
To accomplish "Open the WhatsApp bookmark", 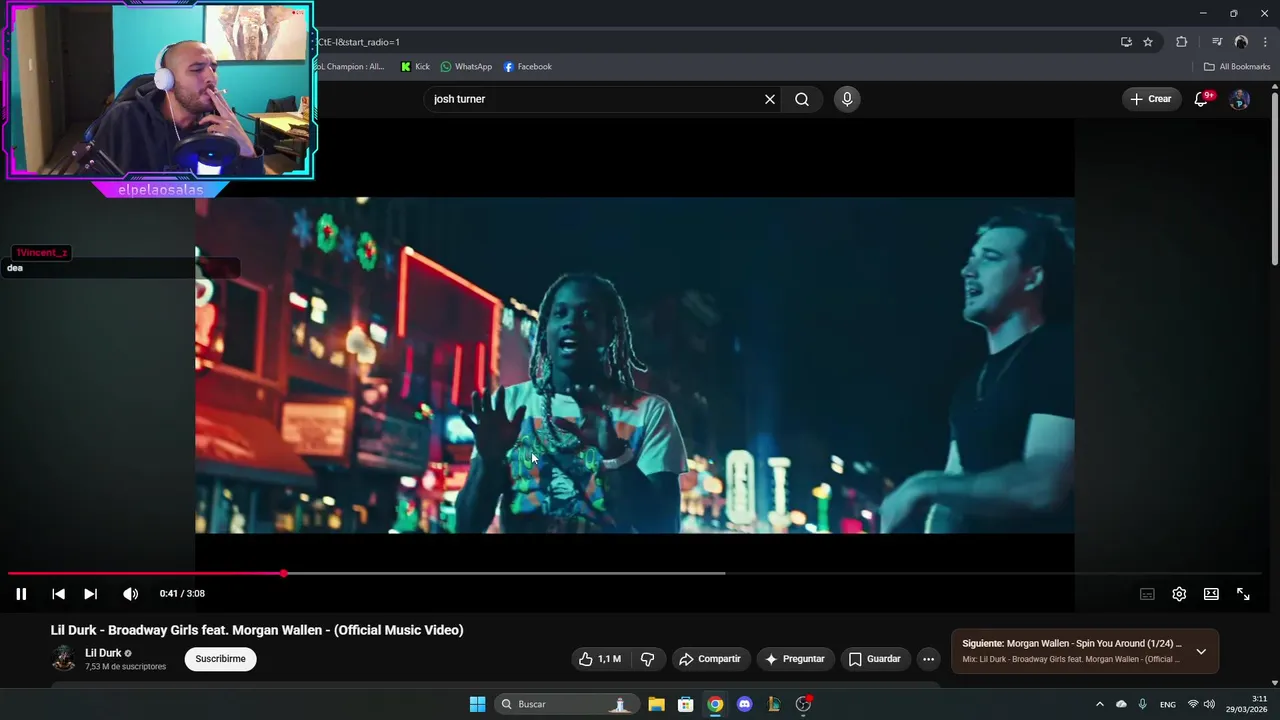I will point(466,67).
